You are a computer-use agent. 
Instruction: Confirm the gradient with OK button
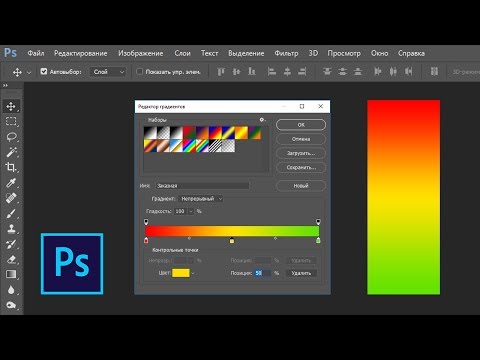point(301,125)
